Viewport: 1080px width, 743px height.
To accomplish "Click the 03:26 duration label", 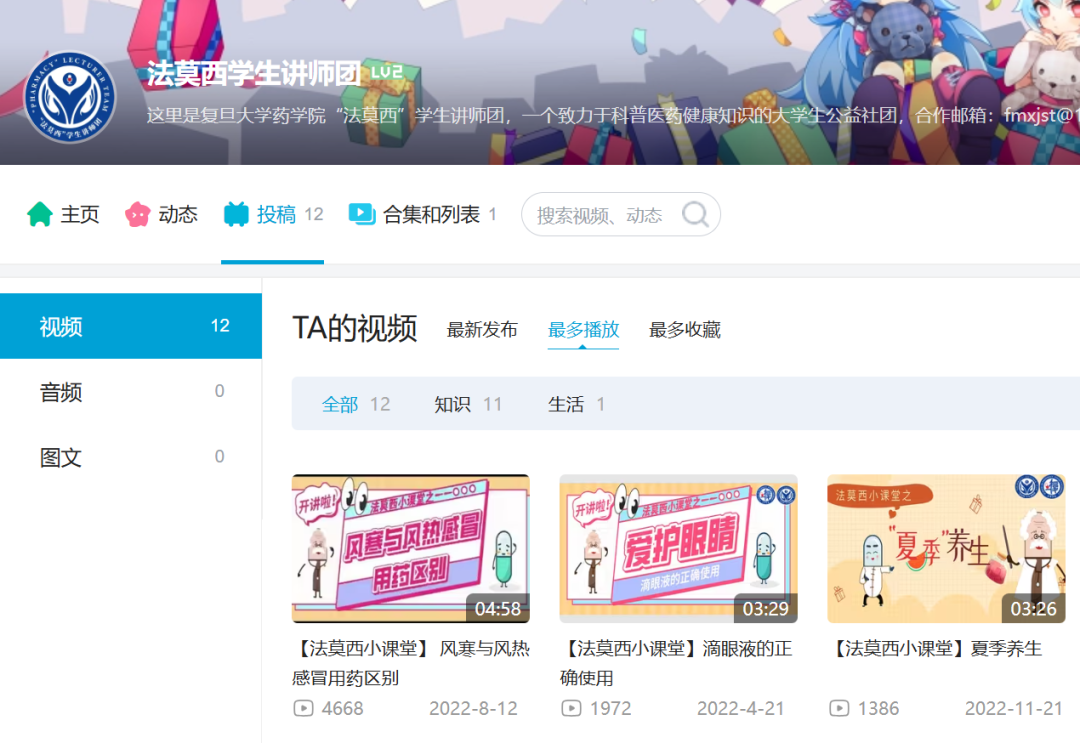I will coord(1033,609).
